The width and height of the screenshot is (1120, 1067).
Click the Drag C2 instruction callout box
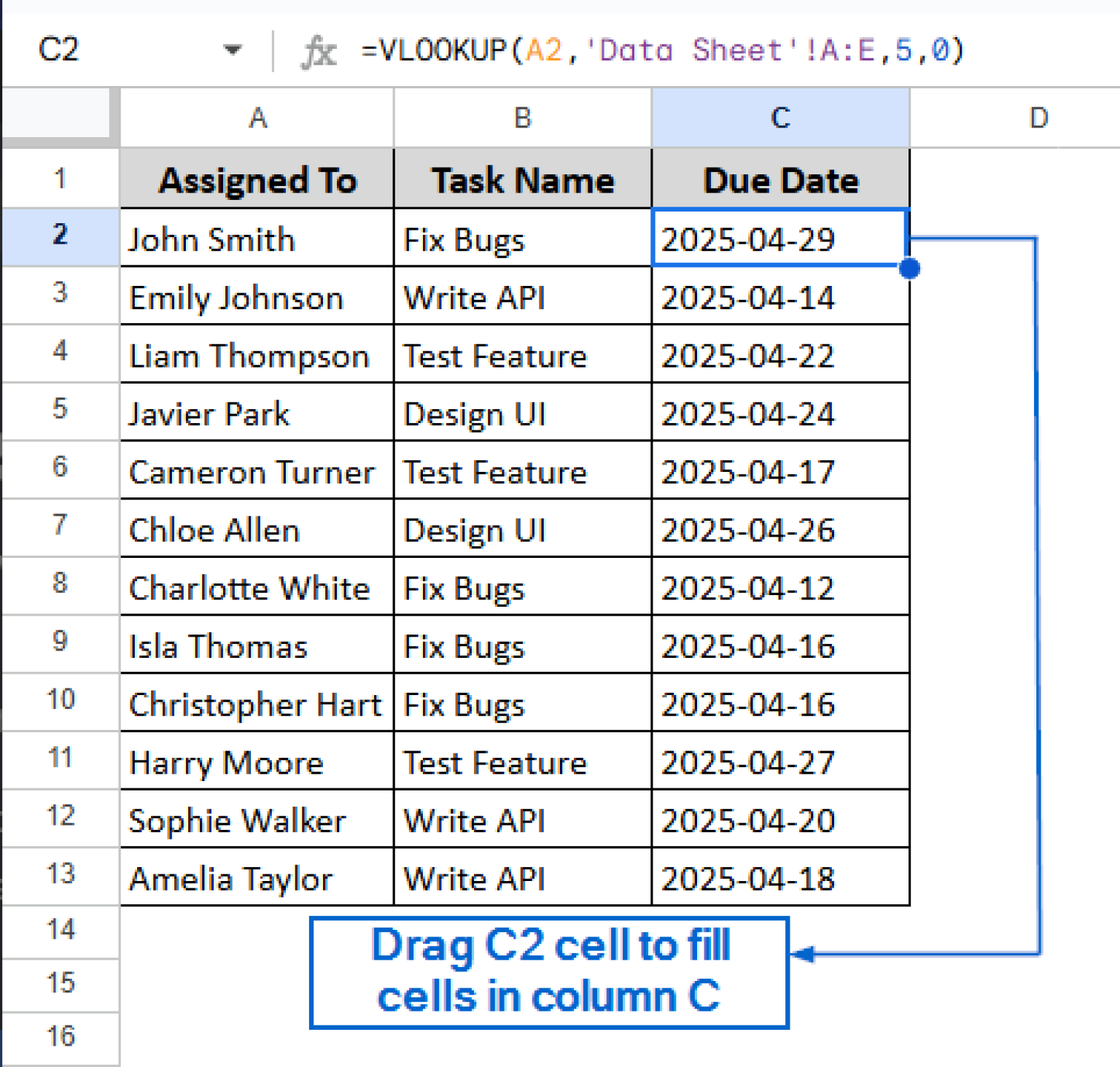[549, 971]
